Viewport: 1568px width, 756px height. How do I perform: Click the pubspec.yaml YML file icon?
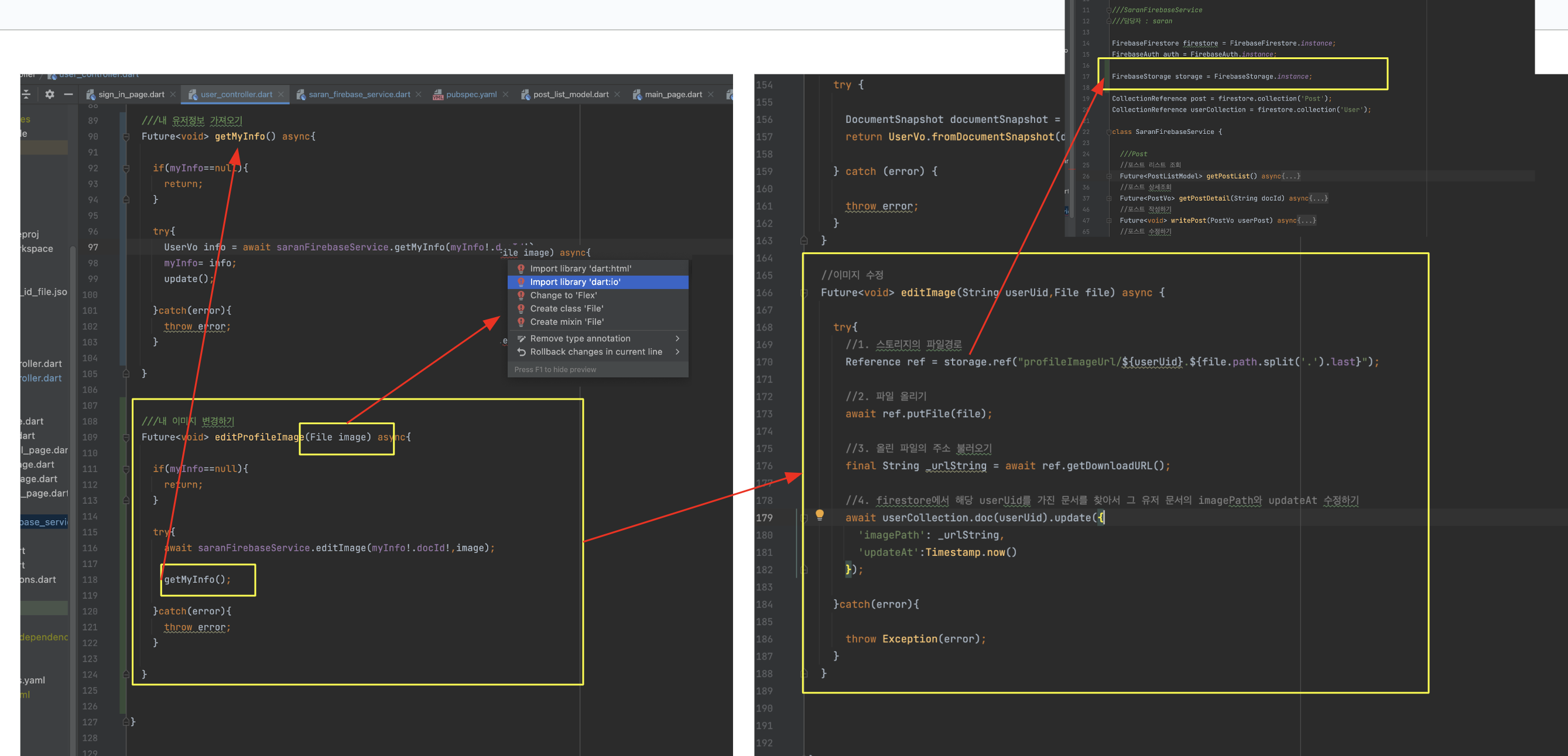click(x=437, y=95)
